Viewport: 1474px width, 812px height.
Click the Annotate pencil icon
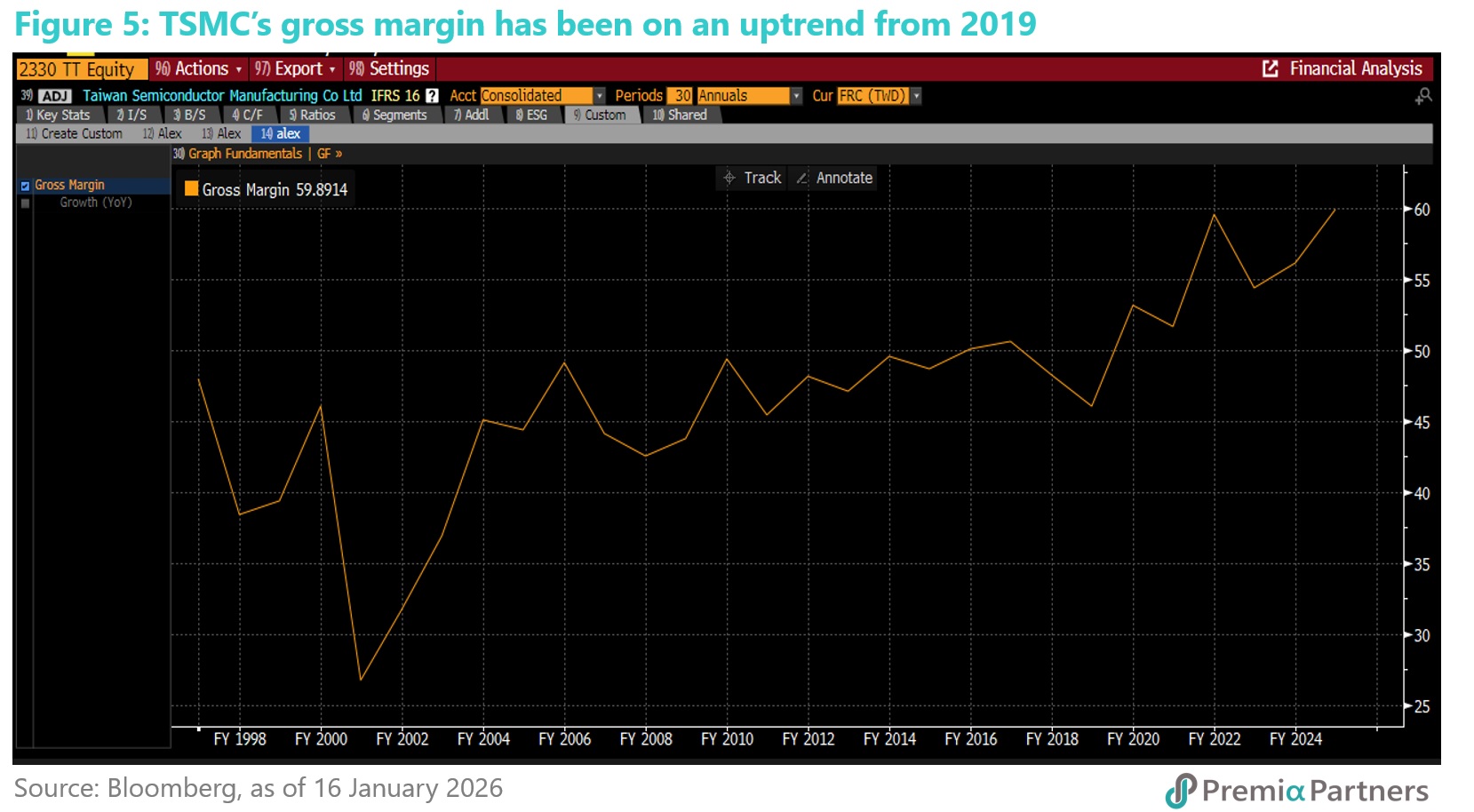pyautogui.click(x=802, y=178)
